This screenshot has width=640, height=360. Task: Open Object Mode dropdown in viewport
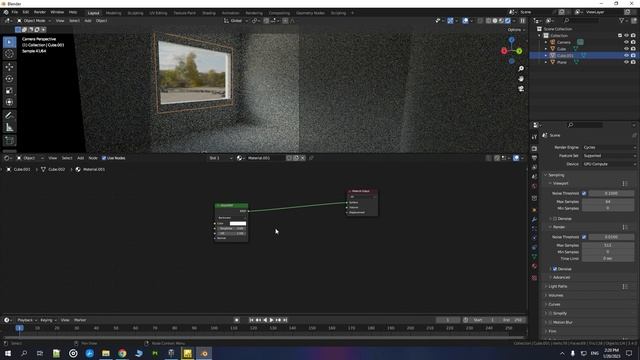pos(34,20)
